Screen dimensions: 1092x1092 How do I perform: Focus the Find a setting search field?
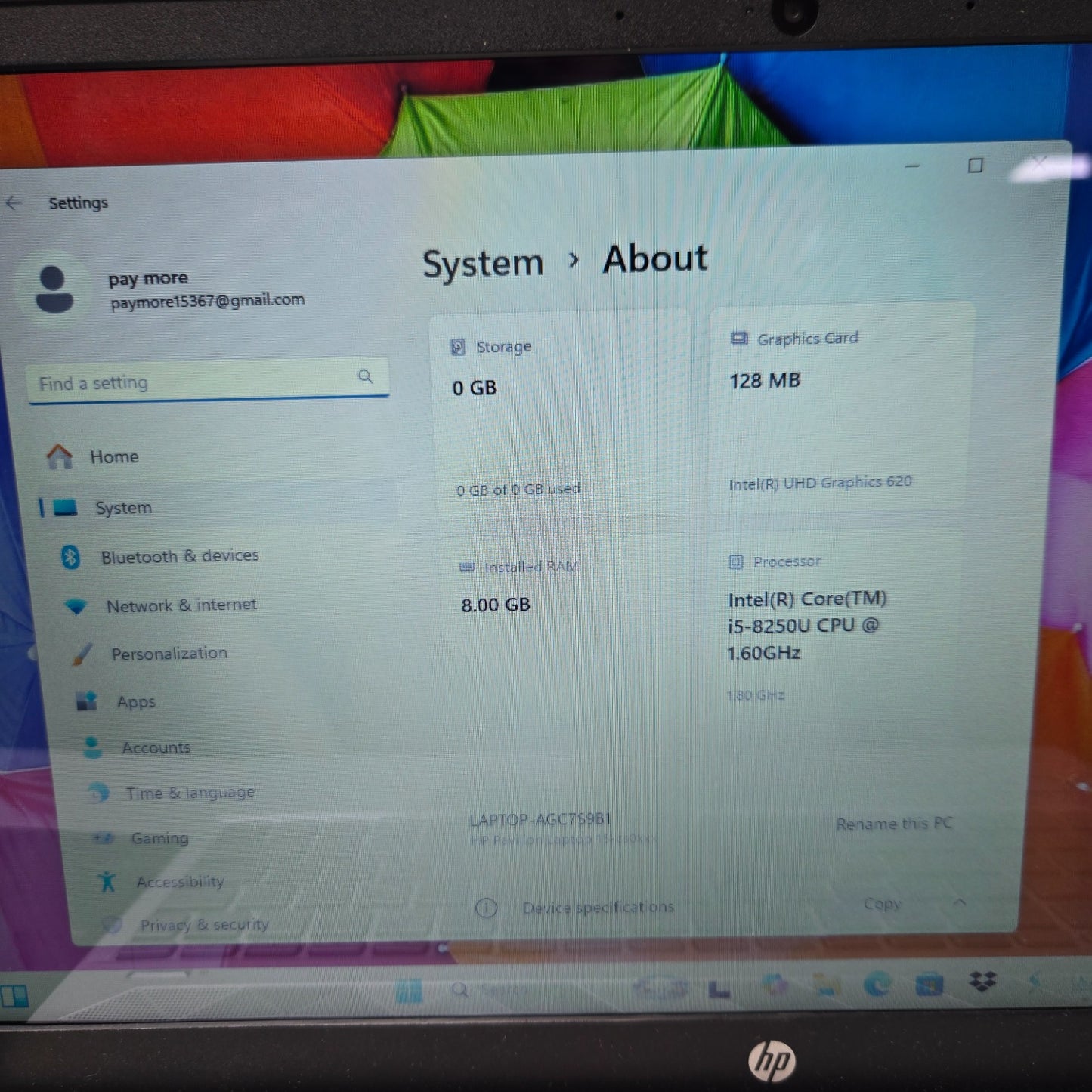click(208, 380)
